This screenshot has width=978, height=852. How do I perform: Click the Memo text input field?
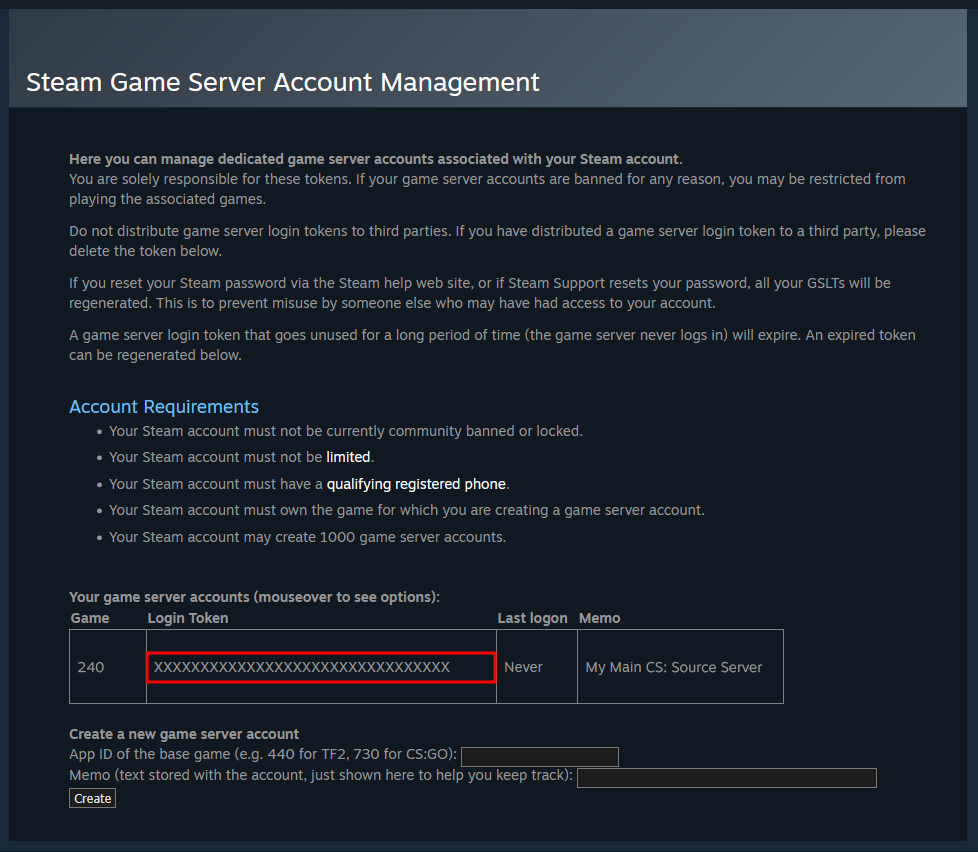click(726, 778)
